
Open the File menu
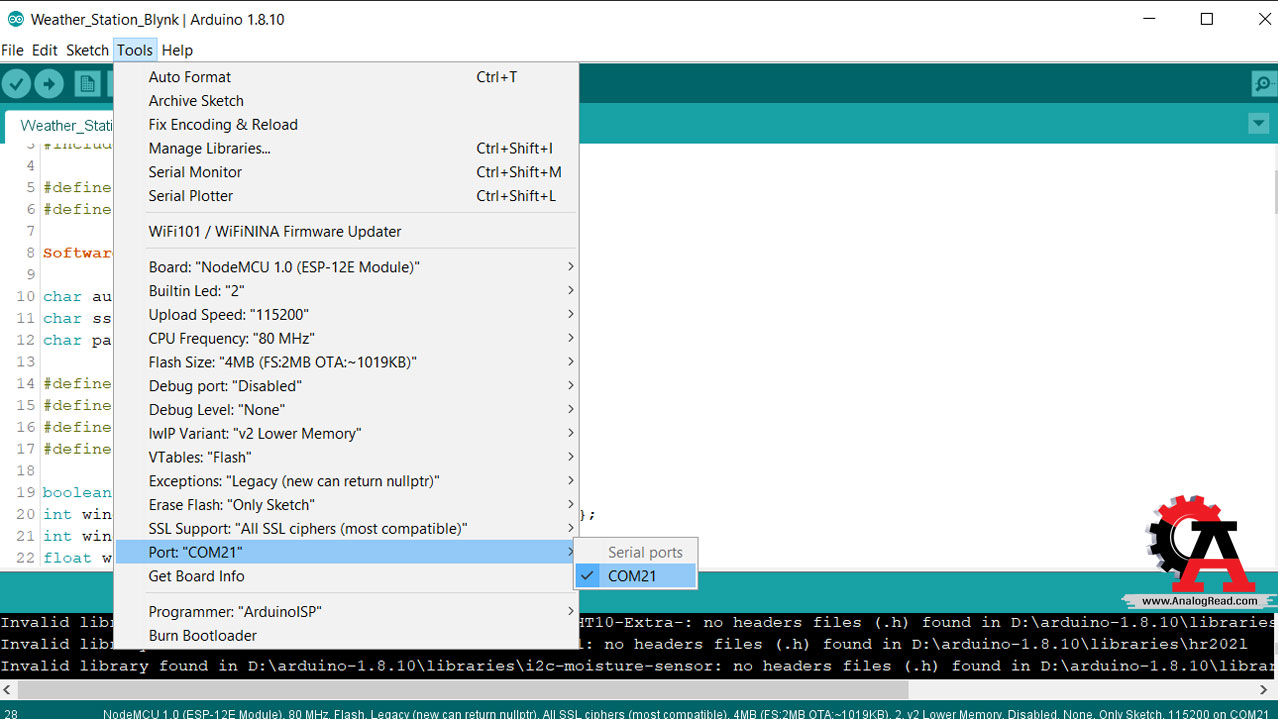12,50
